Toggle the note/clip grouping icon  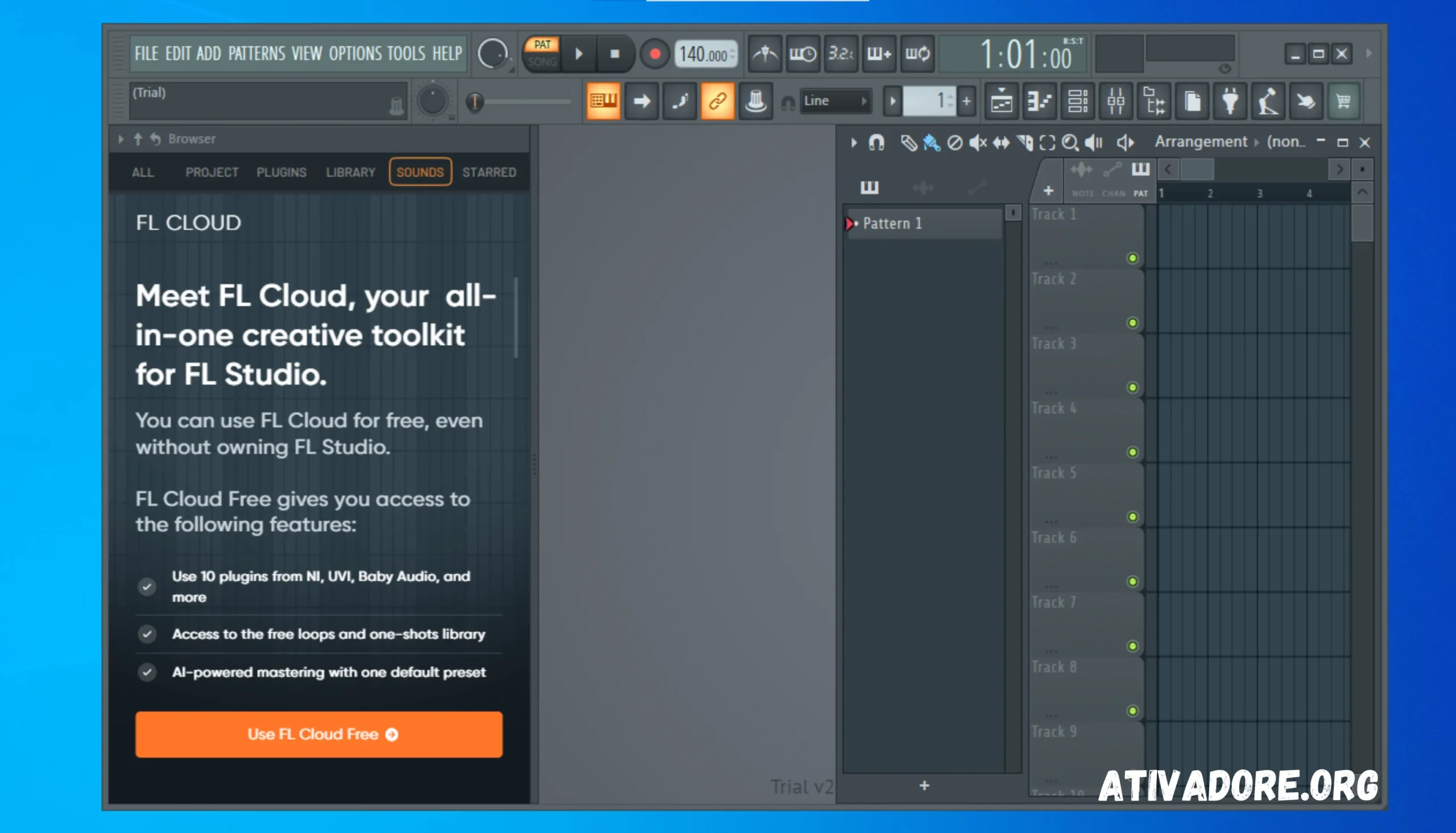(x=680, y=101)
